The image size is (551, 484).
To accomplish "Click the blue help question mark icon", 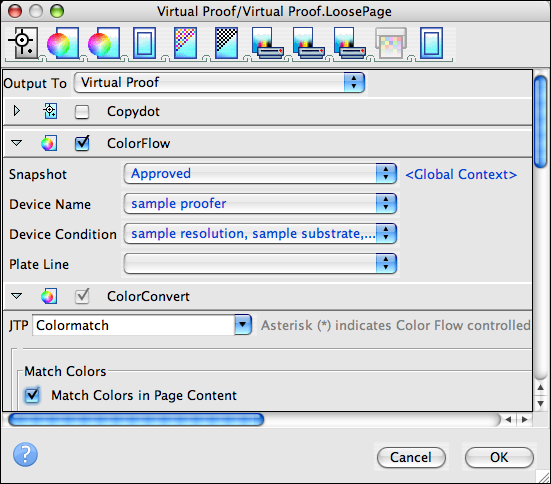I will [25, 454].
